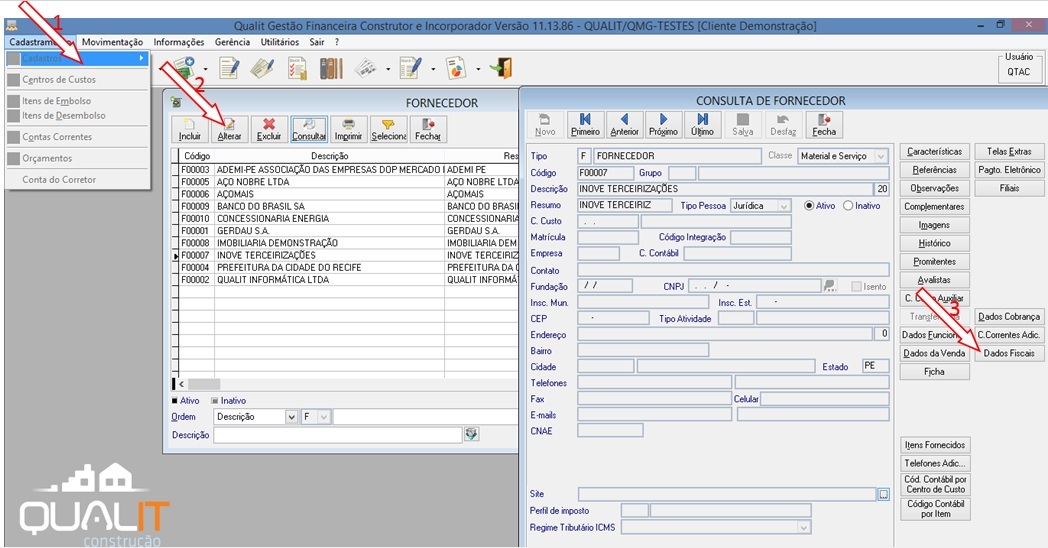Select row F00001 GERDAU S.A.

click(348, 231)
